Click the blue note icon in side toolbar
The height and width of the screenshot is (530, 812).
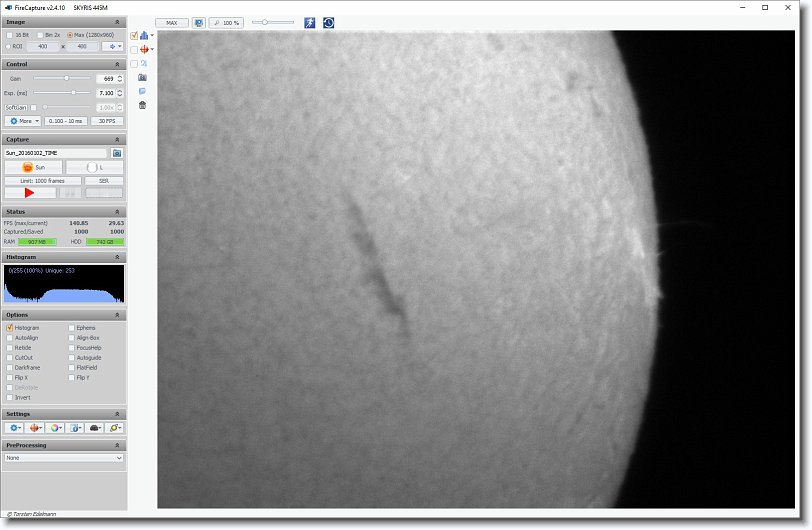[x=142, y=91]
